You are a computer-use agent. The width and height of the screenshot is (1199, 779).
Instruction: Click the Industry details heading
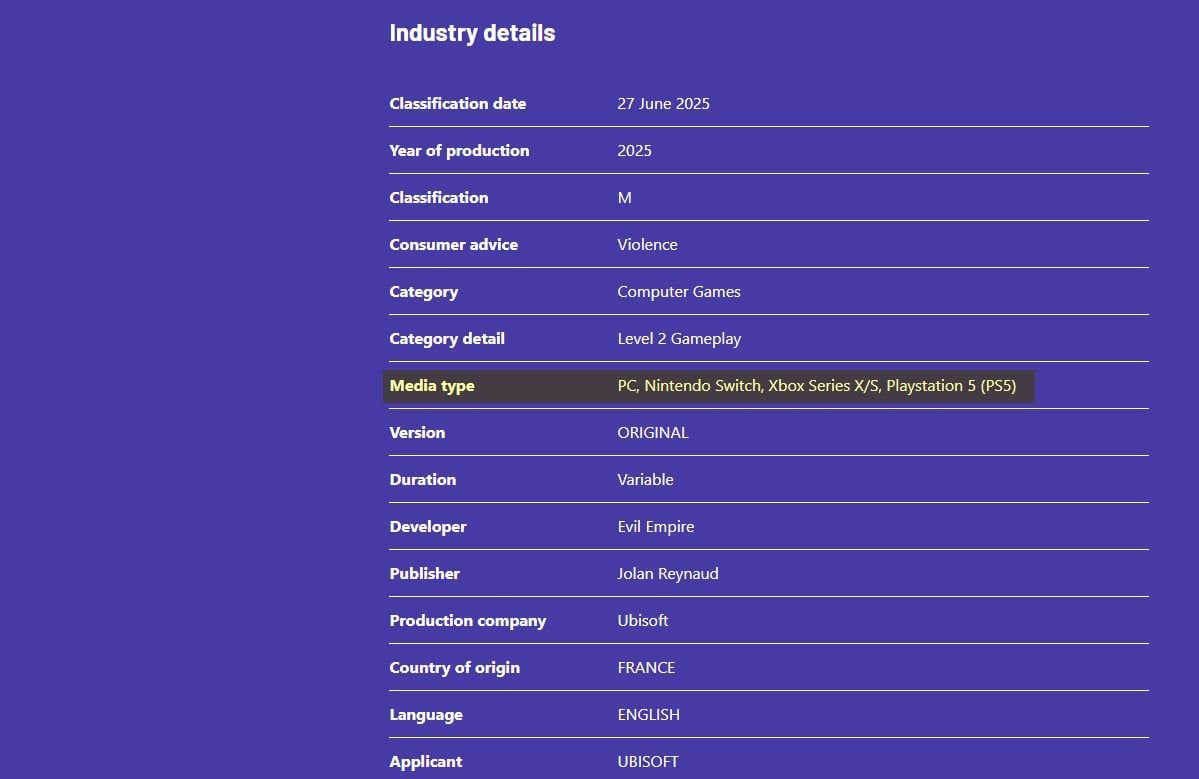pos(472,33)
